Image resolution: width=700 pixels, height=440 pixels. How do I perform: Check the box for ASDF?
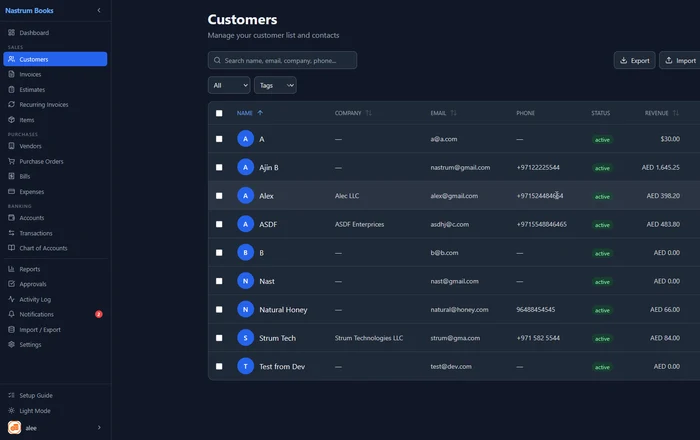(x=219, y=224)
